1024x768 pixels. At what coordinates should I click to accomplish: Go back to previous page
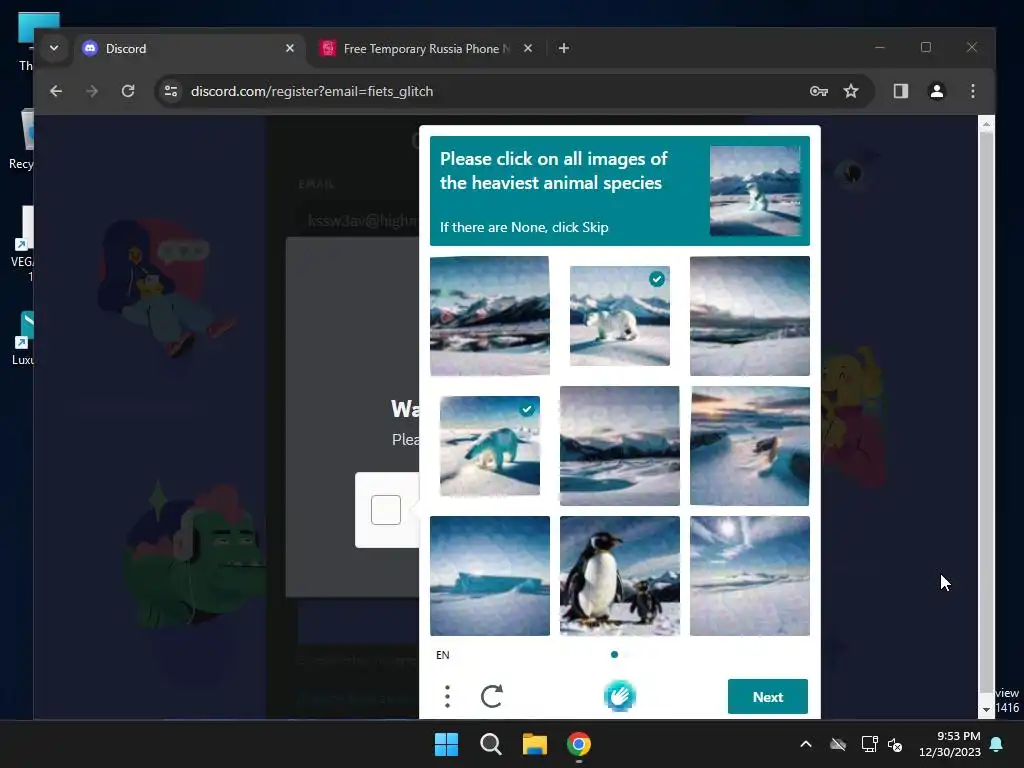(56, 91)
